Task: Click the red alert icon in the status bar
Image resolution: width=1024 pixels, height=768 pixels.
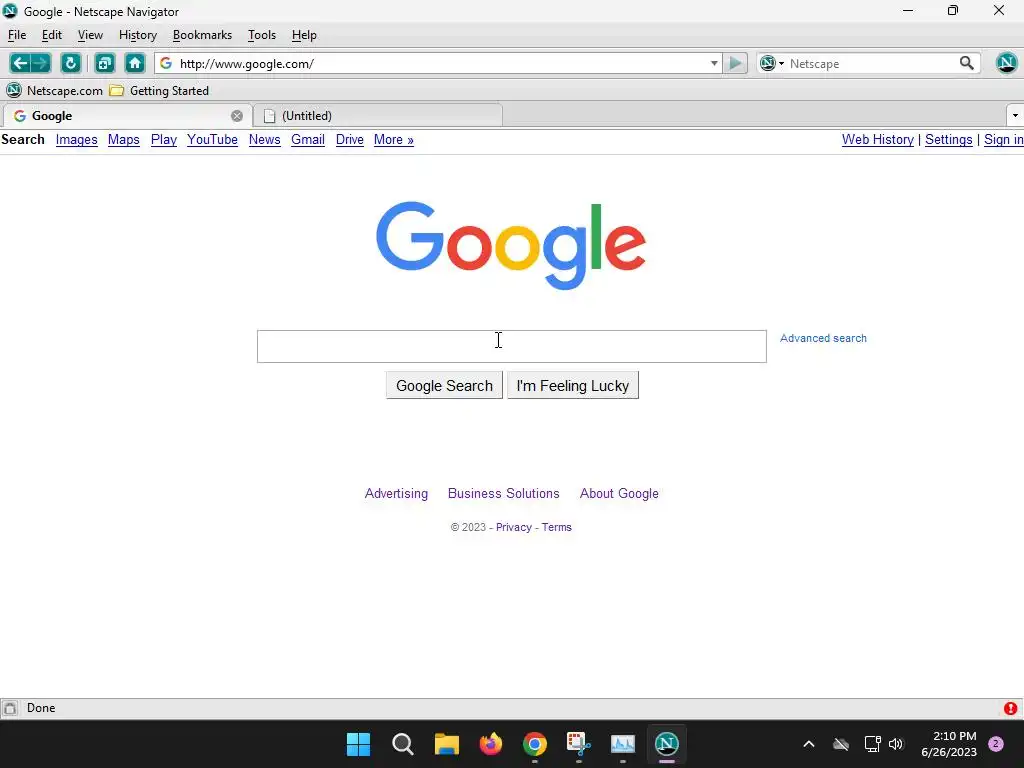Action: coord(1010,708)
